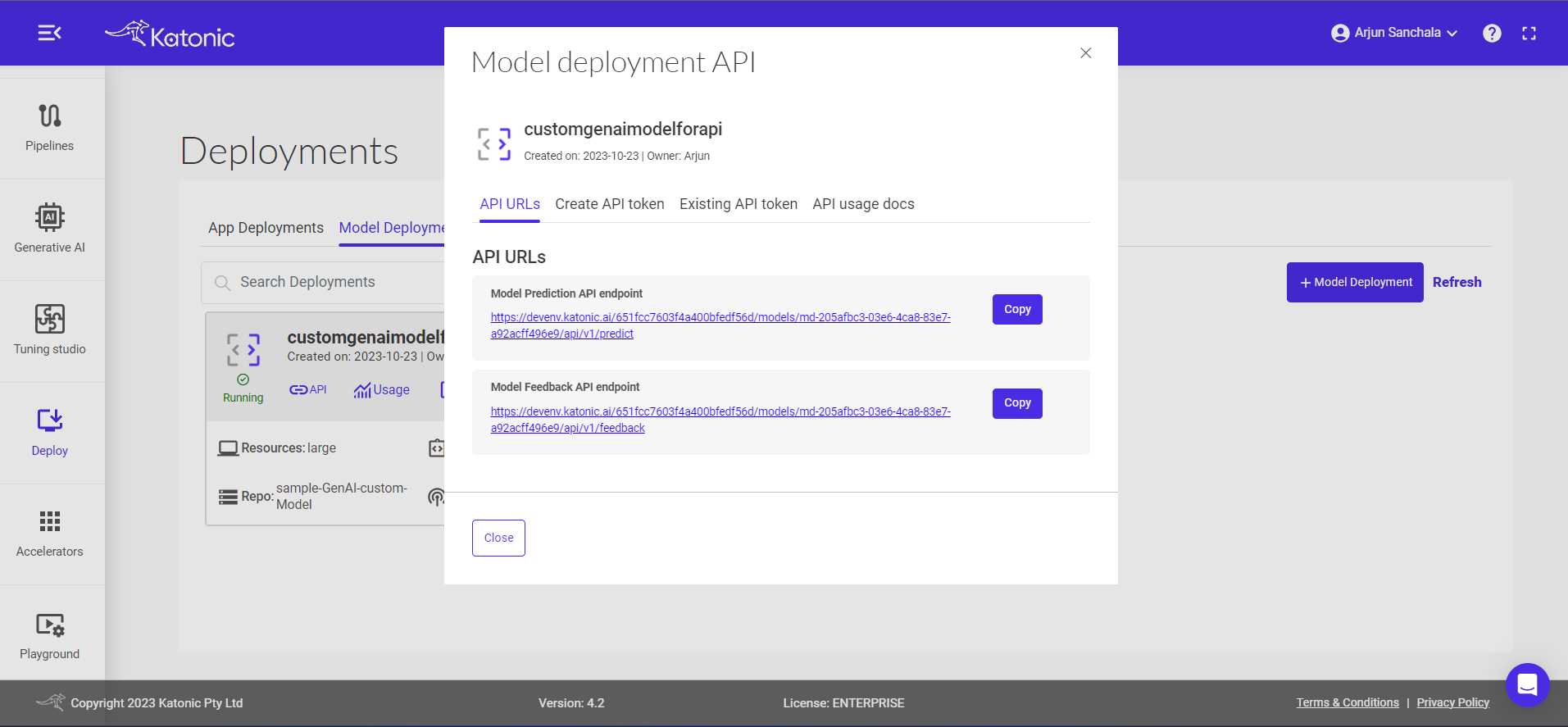Switch to the API URLs tab
This screenshot has width=1568, height=727.
[510, 204]
